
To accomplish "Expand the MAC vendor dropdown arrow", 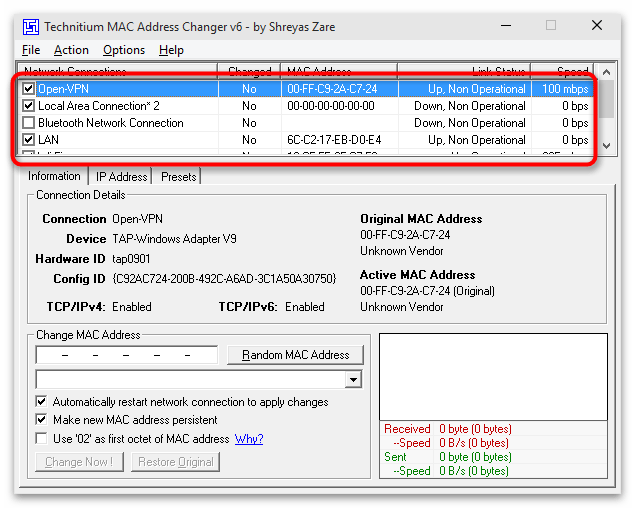I will click(354, 380).
